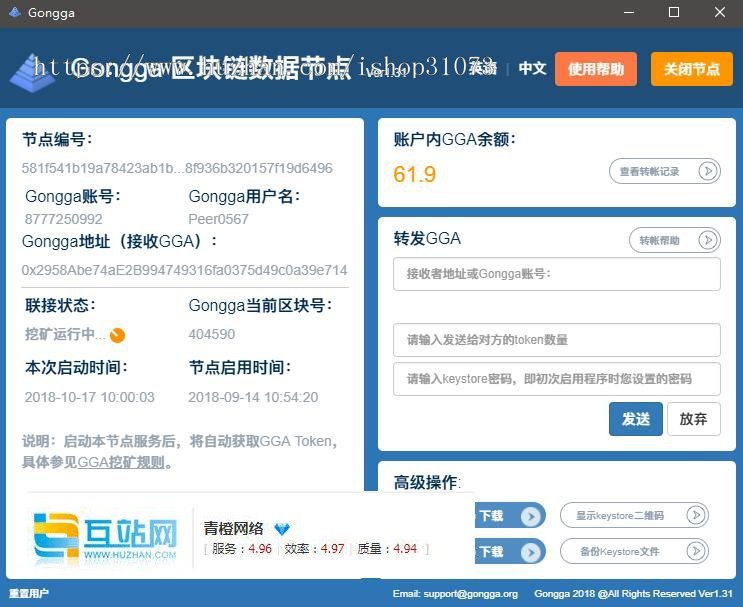Click the upper 下载 button's arrow icon
The width and height of the screenshot is (743, 607).
point(531,516)
